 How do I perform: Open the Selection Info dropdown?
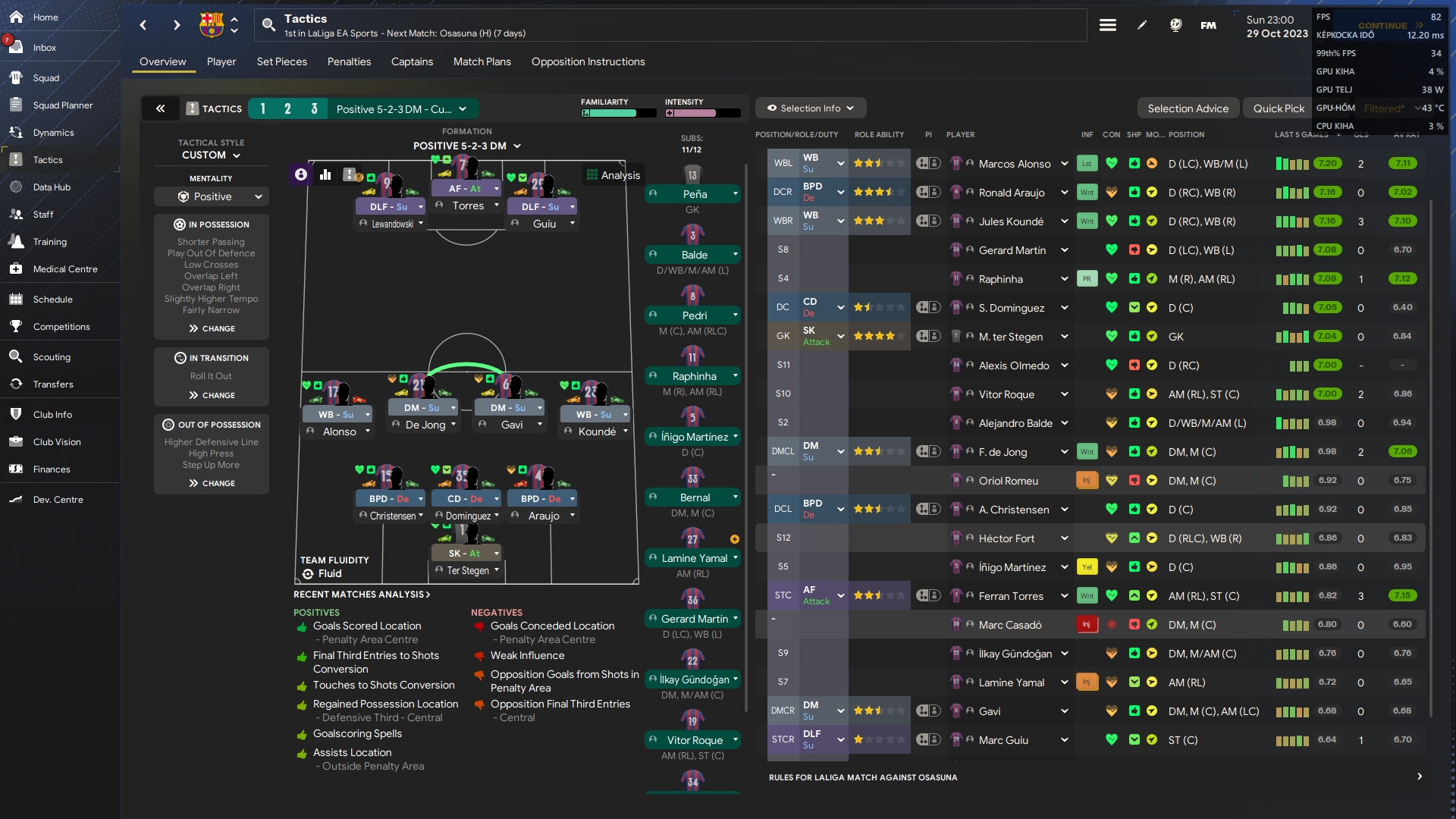point(810,108)
